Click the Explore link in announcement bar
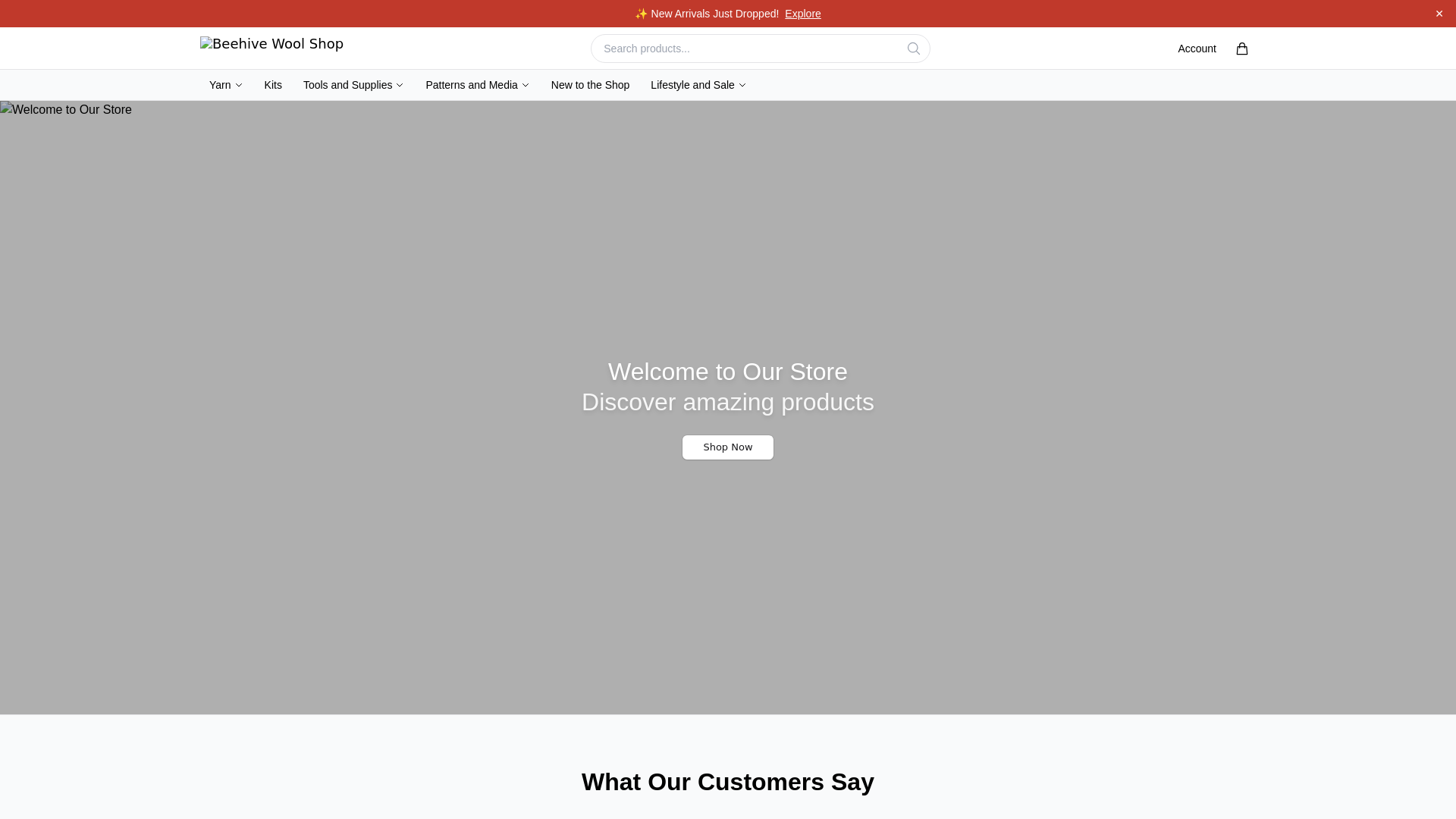 [802, 14]
